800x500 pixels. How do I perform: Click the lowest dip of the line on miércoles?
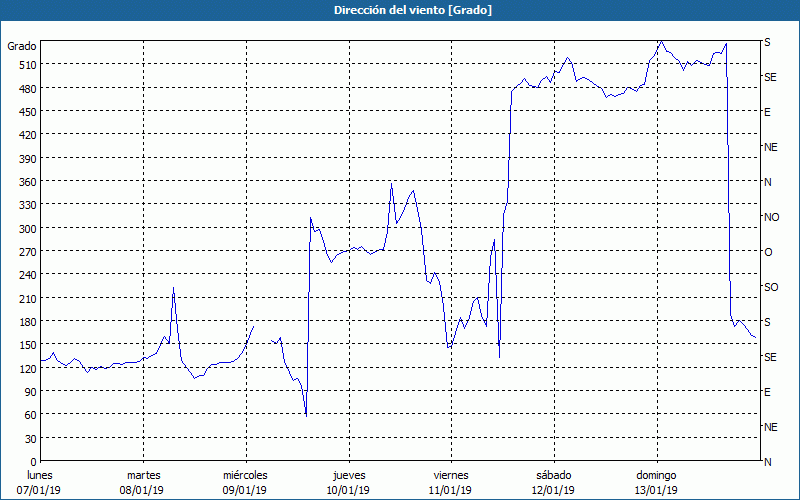point(306,415)
